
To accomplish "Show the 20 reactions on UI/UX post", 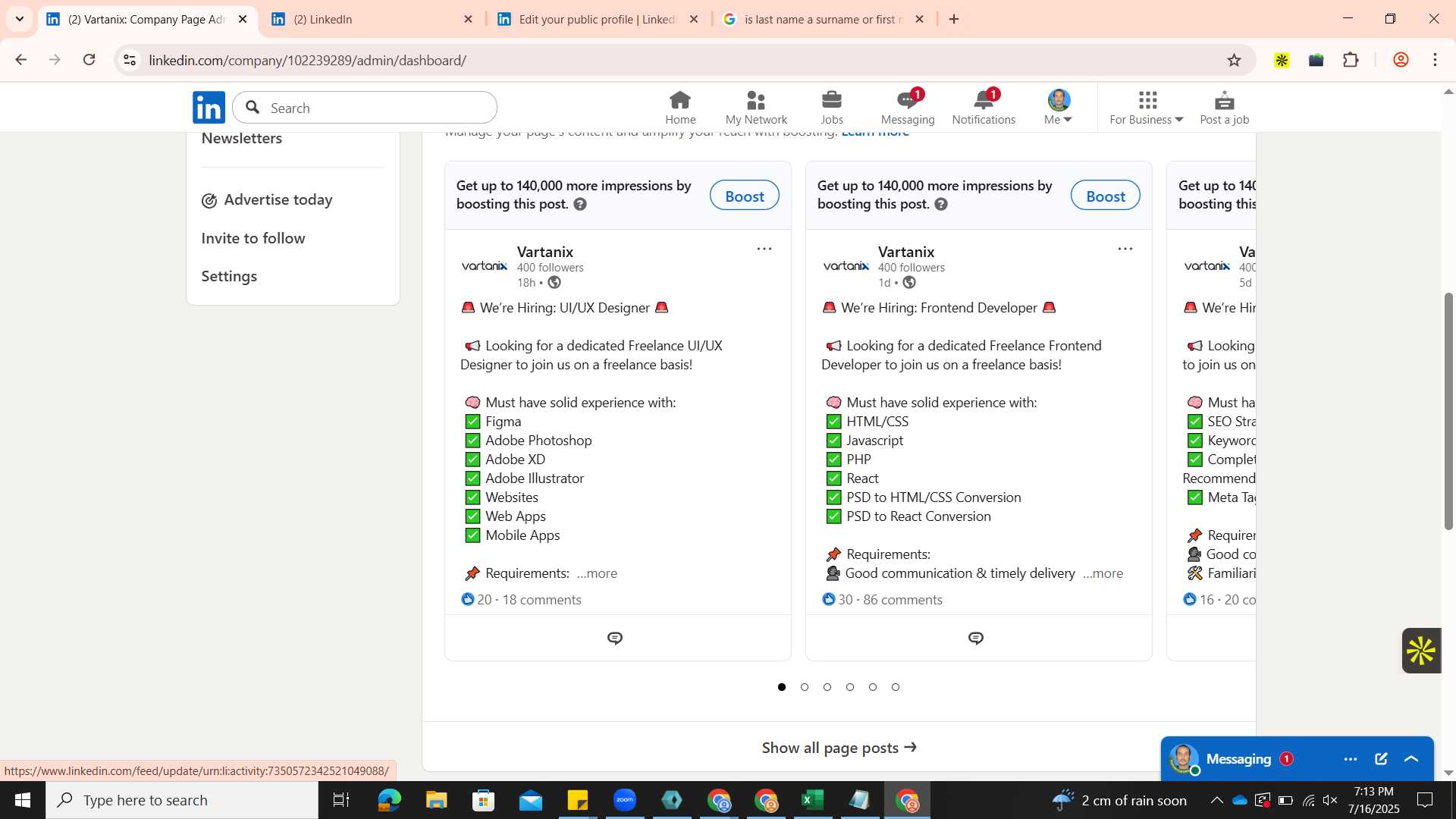I will [x=476, y=600].
